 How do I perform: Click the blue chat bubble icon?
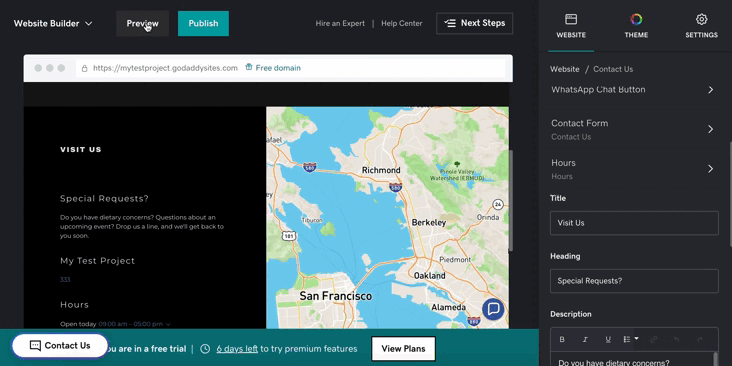click(x=493, y=309)
